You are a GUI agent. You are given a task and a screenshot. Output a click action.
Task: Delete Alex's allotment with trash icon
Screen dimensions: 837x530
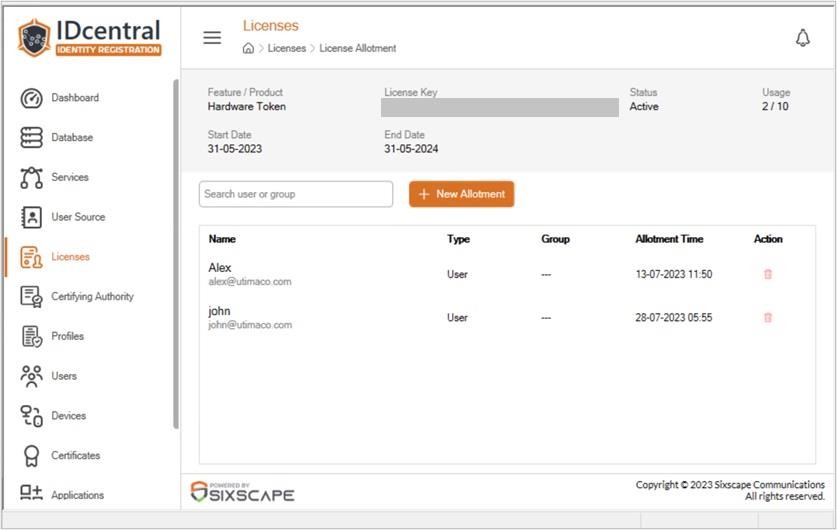pyautogui.click(x=768, y=274)
